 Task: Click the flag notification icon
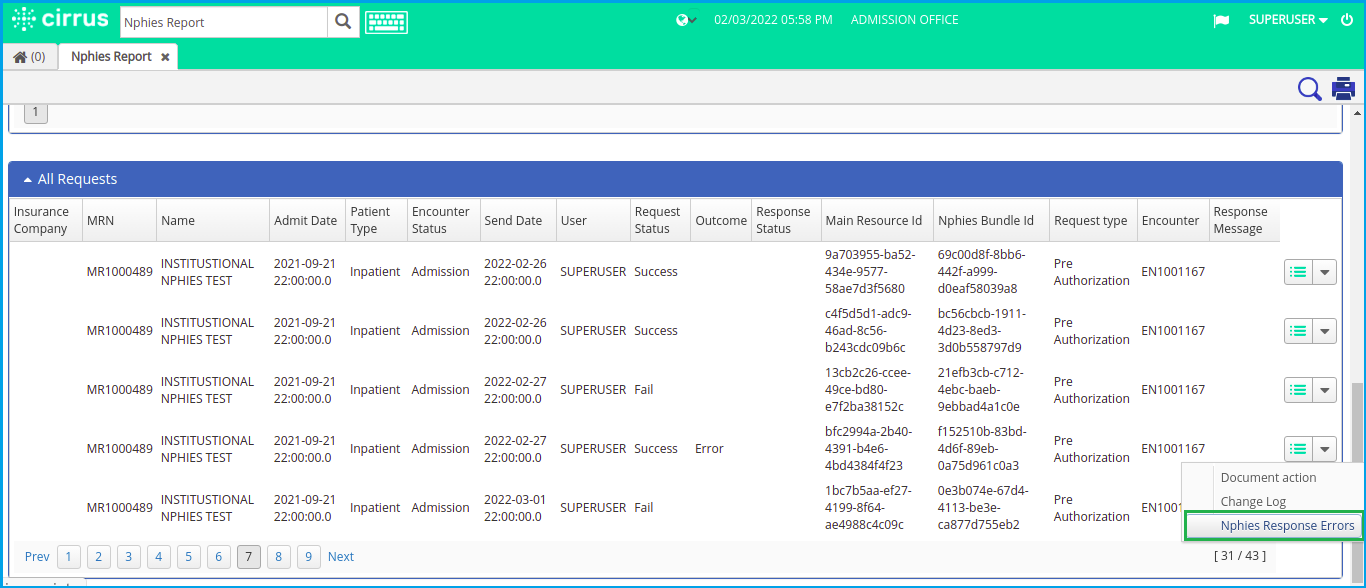click(x=1221, y=21)
